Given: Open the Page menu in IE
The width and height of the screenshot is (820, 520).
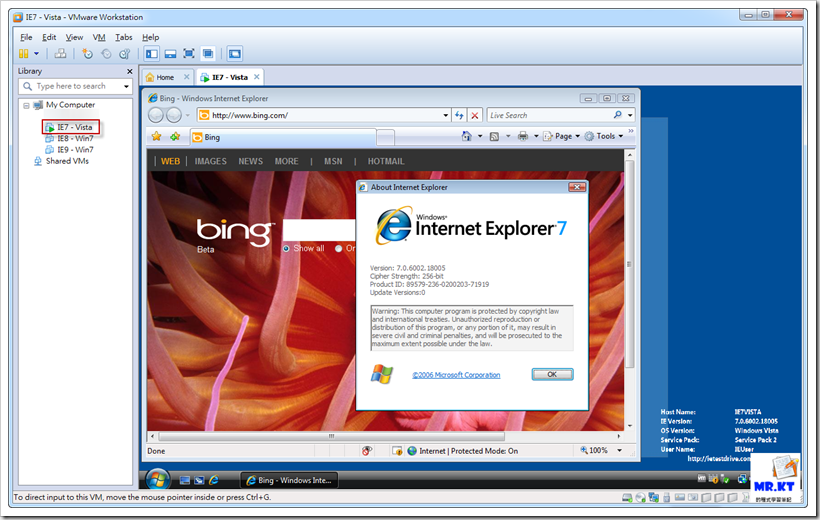Looking at the screenshot, I should click(x=562, y=136).
